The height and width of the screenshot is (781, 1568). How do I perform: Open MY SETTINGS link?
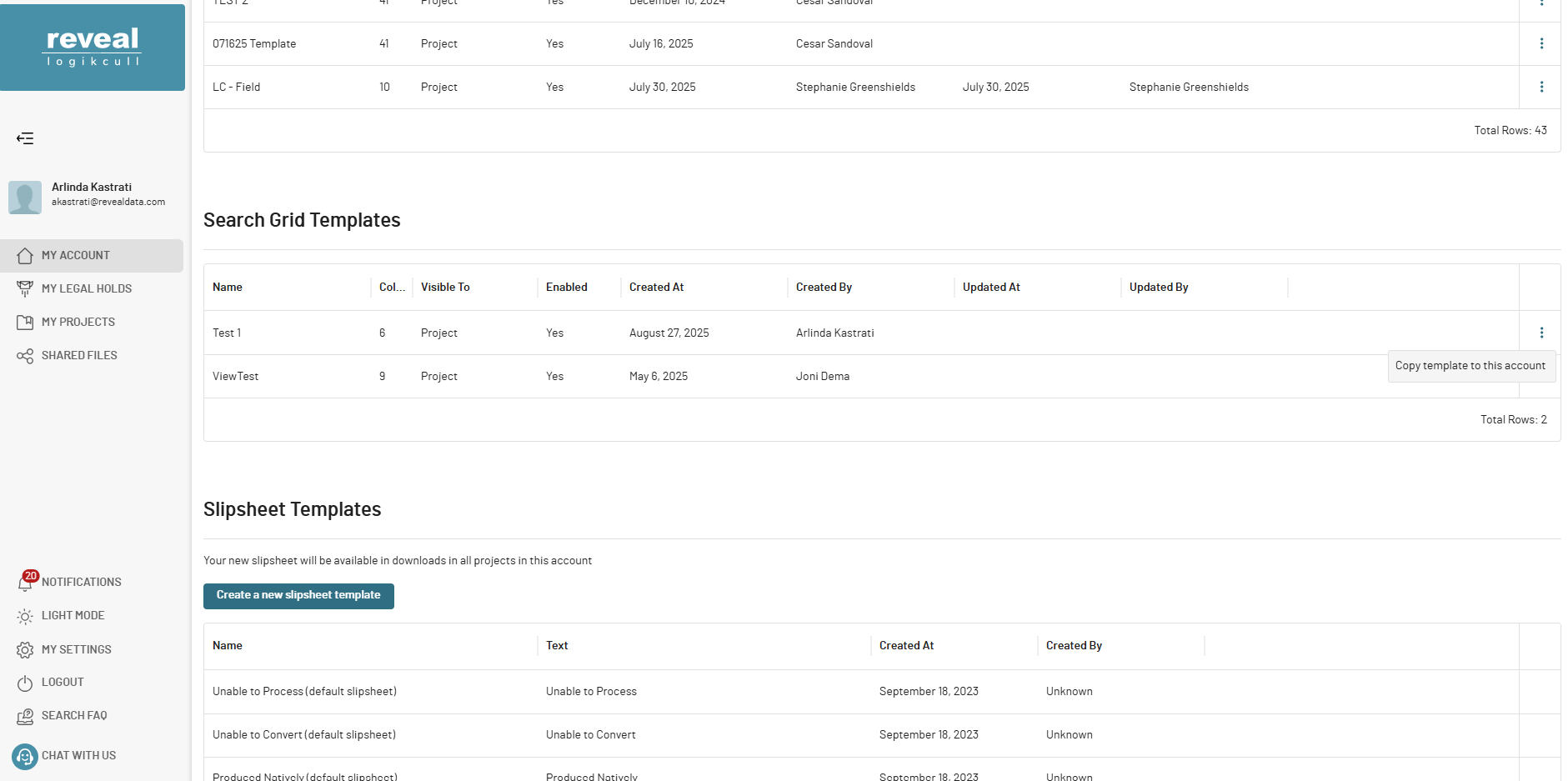point(77,649)
